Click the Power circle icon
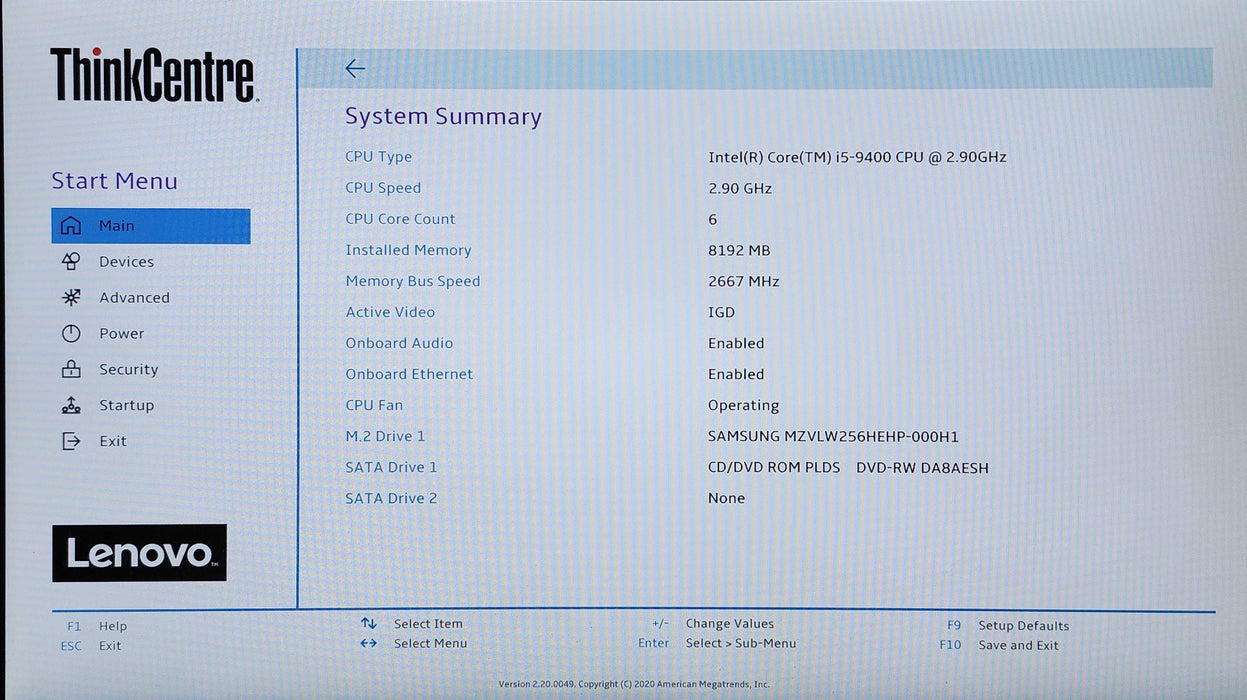The image size is (1247, 700). click(71, 334)
